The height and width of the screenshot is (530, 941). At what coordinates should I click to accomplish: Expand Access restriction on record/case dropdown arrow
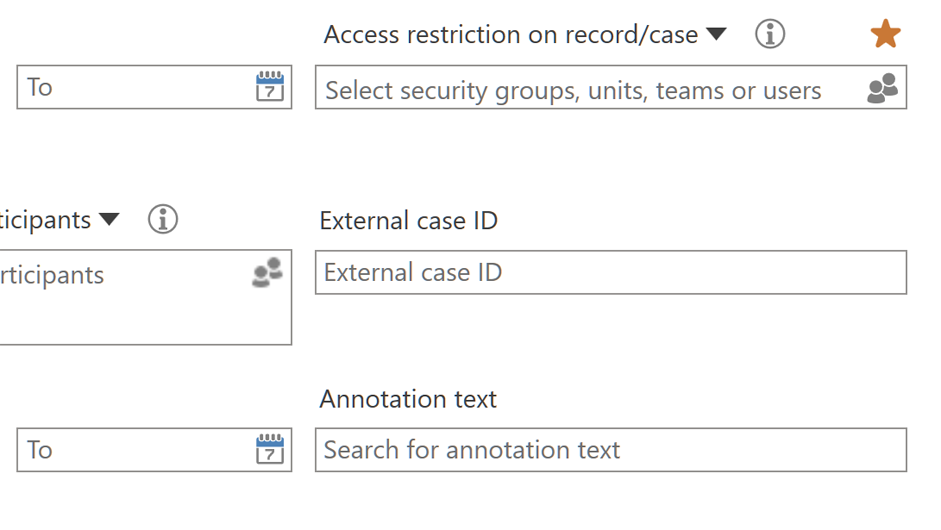716,34
